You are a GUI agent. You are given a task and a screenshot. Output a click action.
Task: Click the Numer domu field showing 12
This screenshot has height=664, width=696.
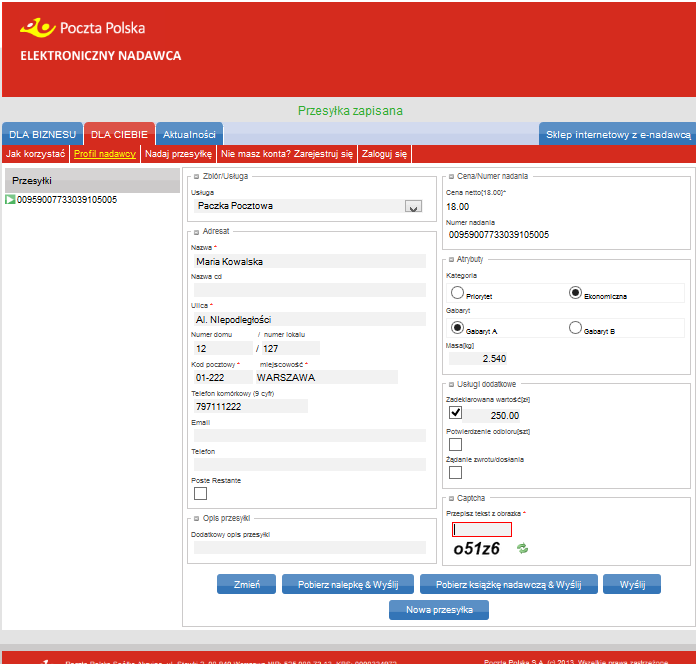tap(223, 348)
